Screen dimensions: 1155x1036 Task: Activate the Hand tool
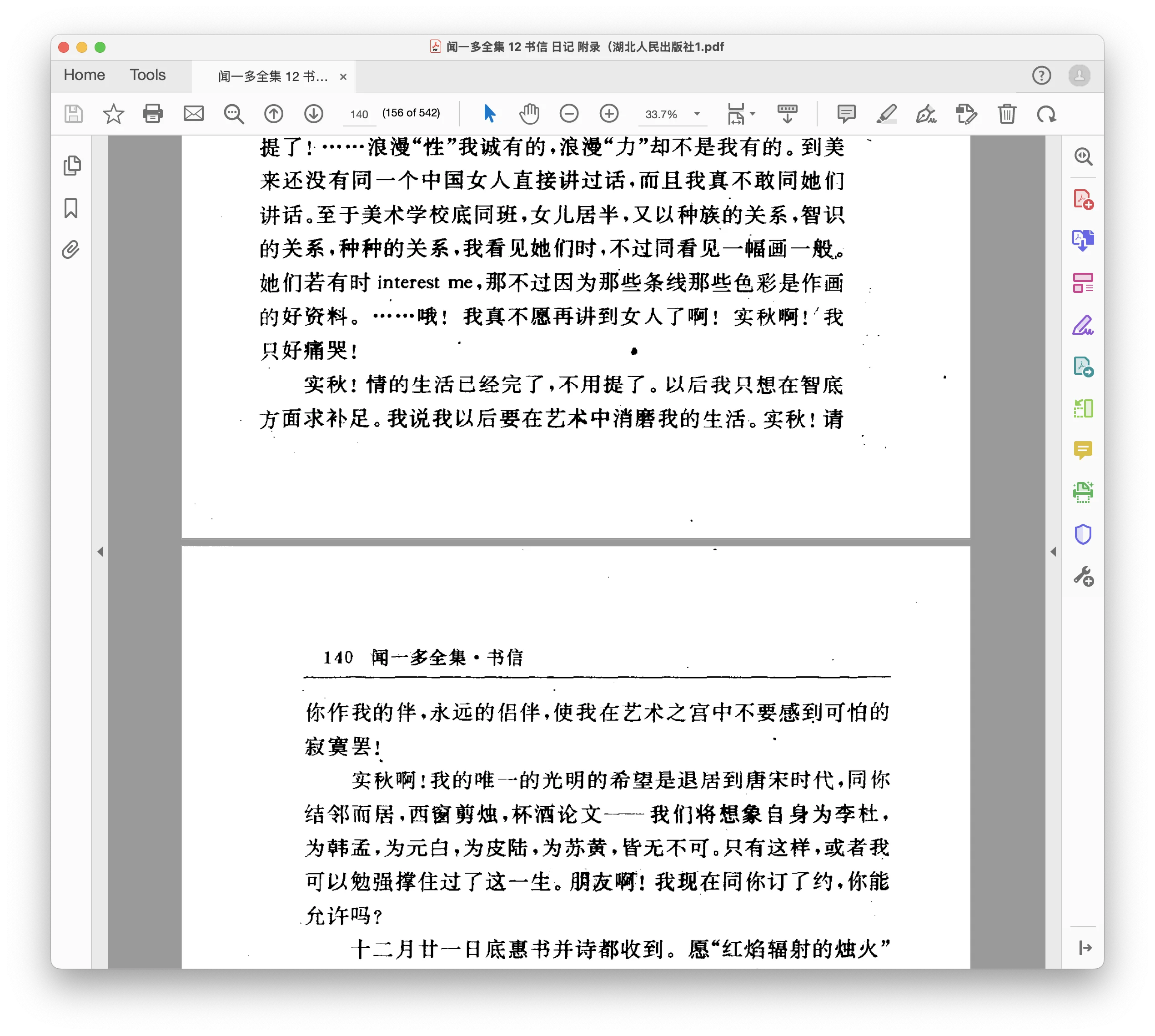[x=528, y=114]
